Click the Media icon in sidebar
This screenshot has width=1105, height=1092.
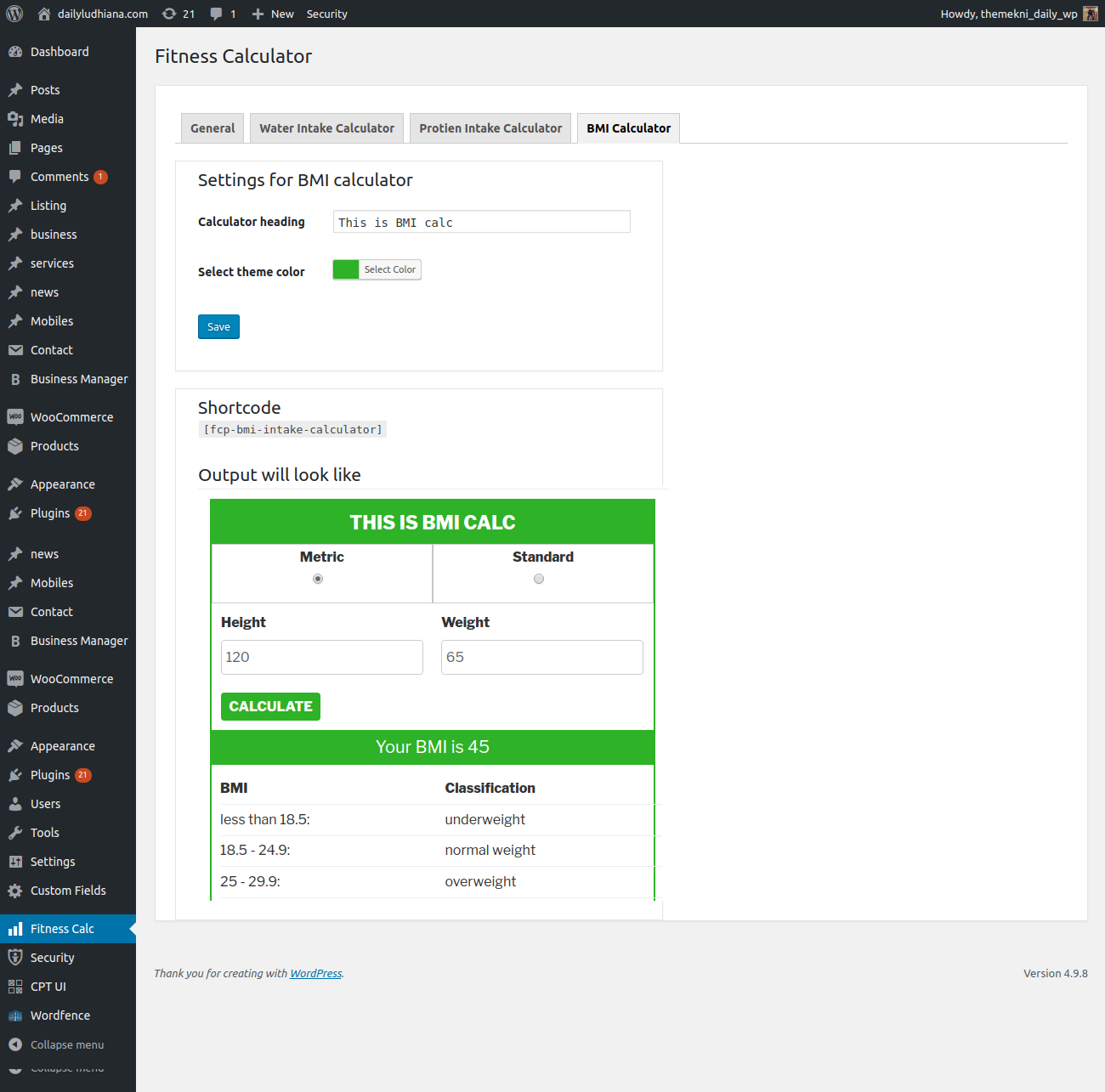(x=15, y=119)
